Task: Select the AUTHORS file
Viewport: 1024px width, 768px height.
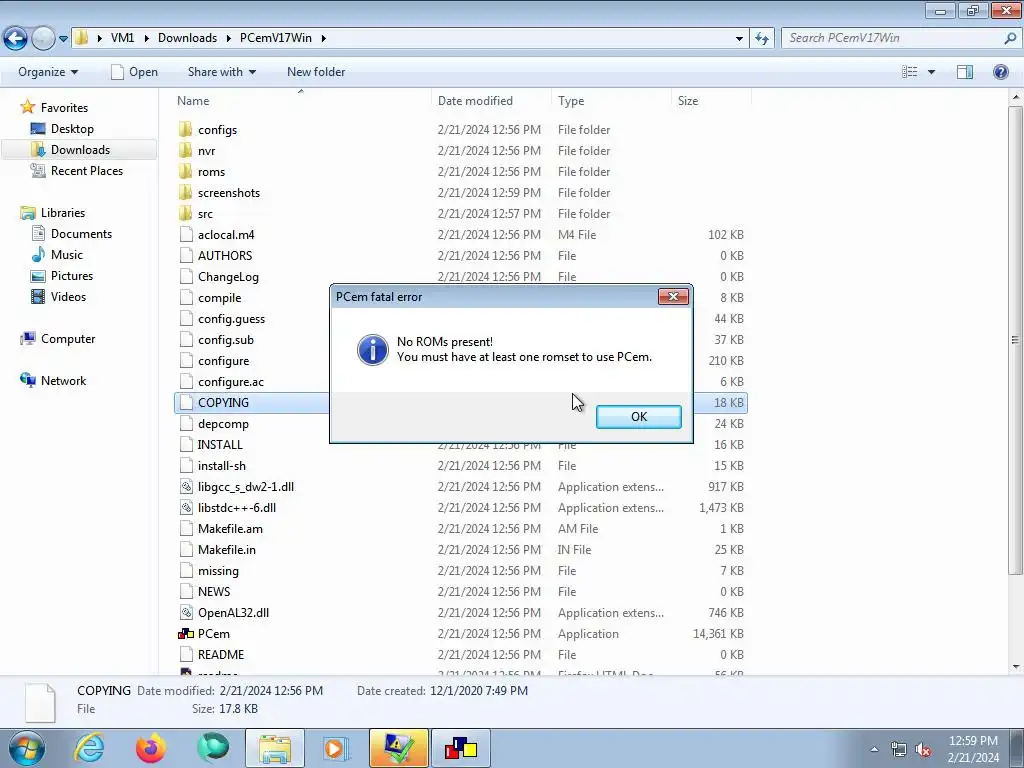Action: pos(225,255)
